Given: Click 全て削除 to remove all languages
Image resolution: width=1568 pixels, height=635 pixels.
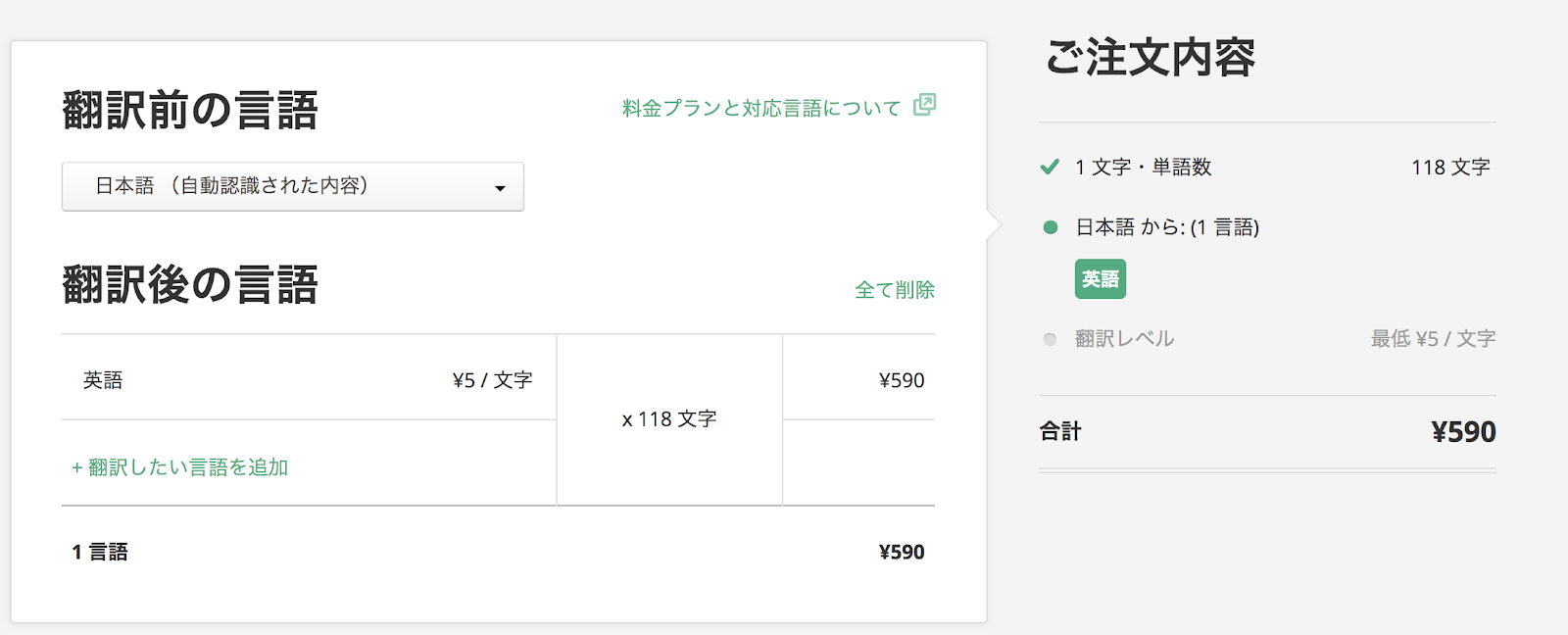Looking at the screenshot, I should point(894,290).
